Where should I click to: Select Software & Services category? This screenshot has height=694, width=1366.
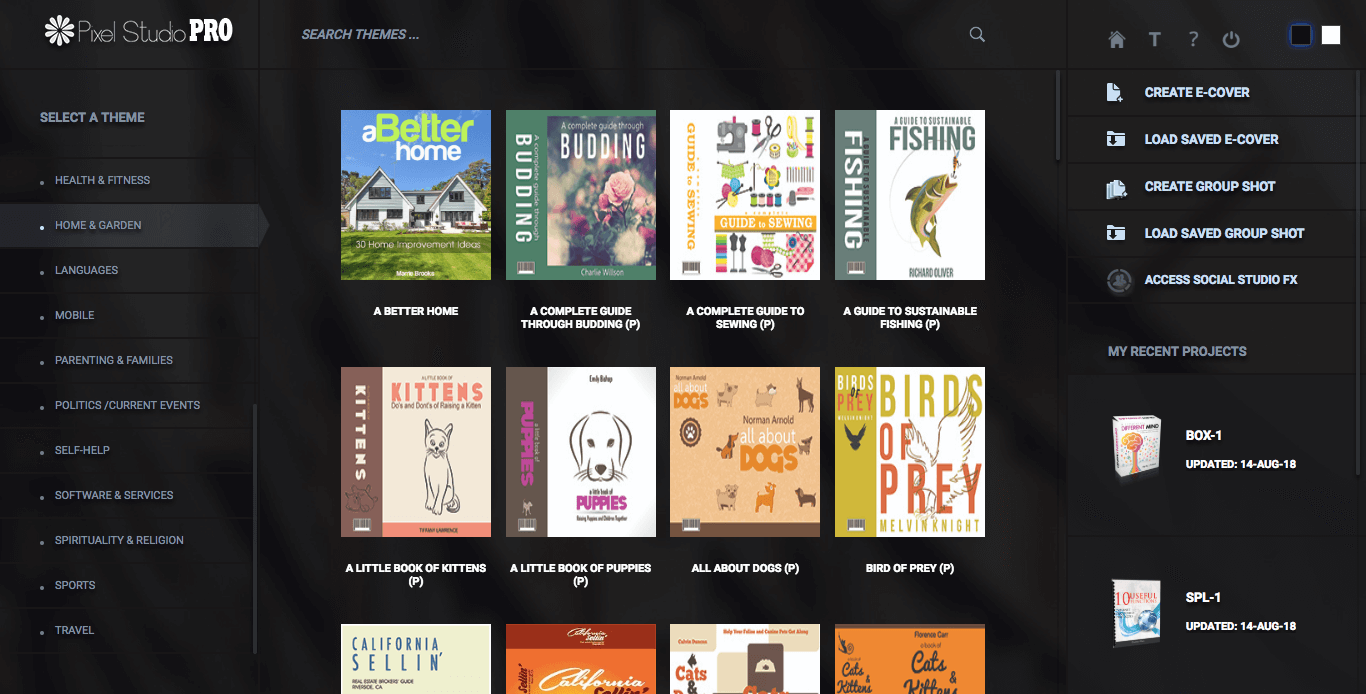tap(114, 495)
